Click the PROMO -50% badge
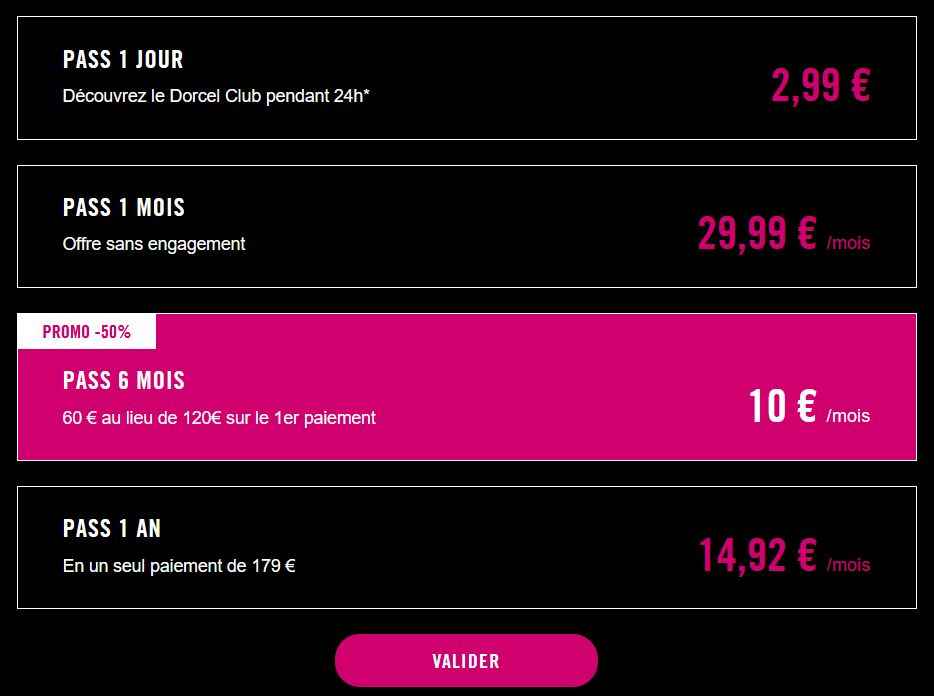Image resolution: width=934 pixels, height=696 pixels. coord(87,332)
